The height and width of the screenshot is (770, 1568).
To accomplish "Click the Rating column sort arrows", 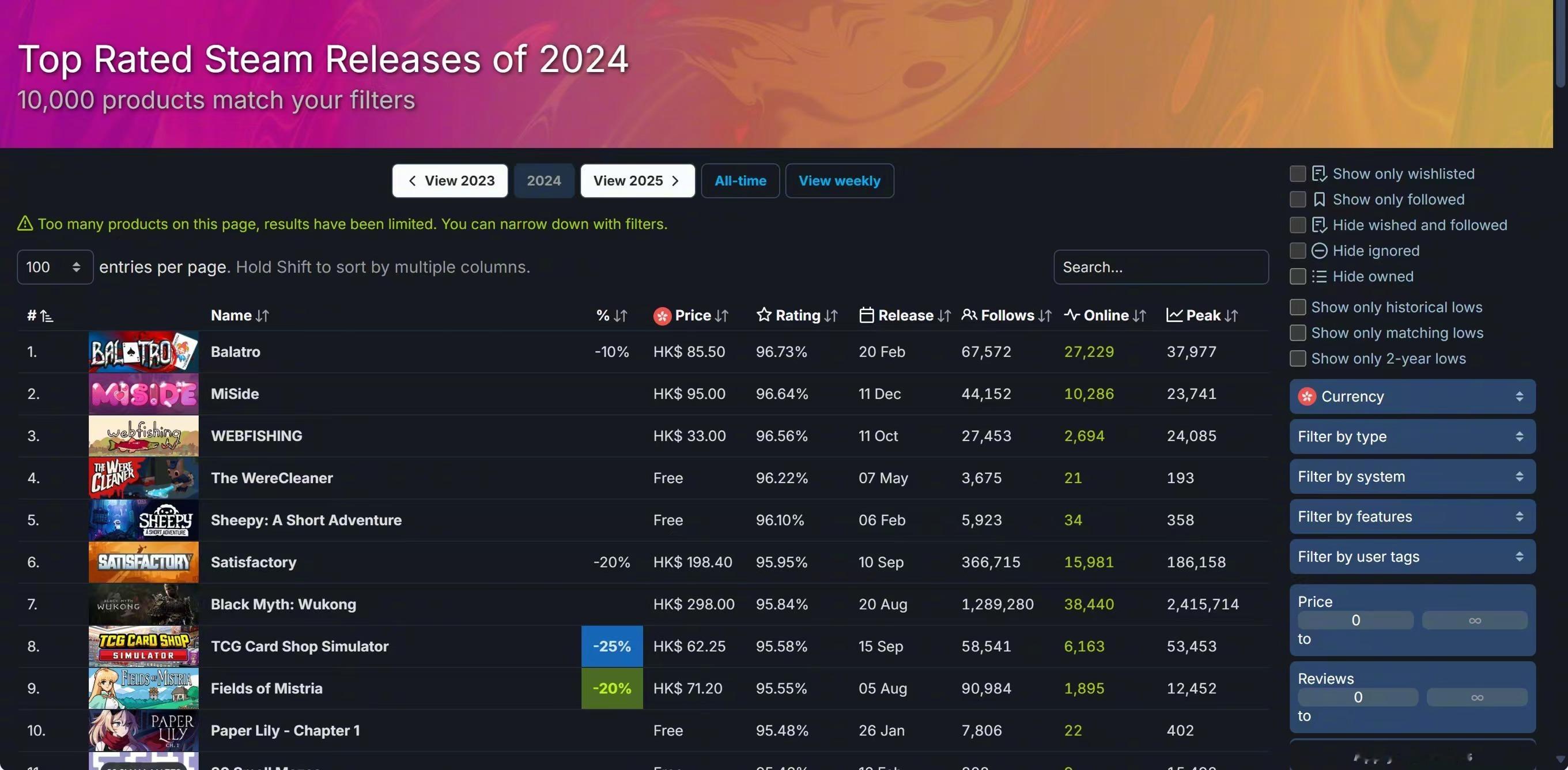I will (831, 315).
